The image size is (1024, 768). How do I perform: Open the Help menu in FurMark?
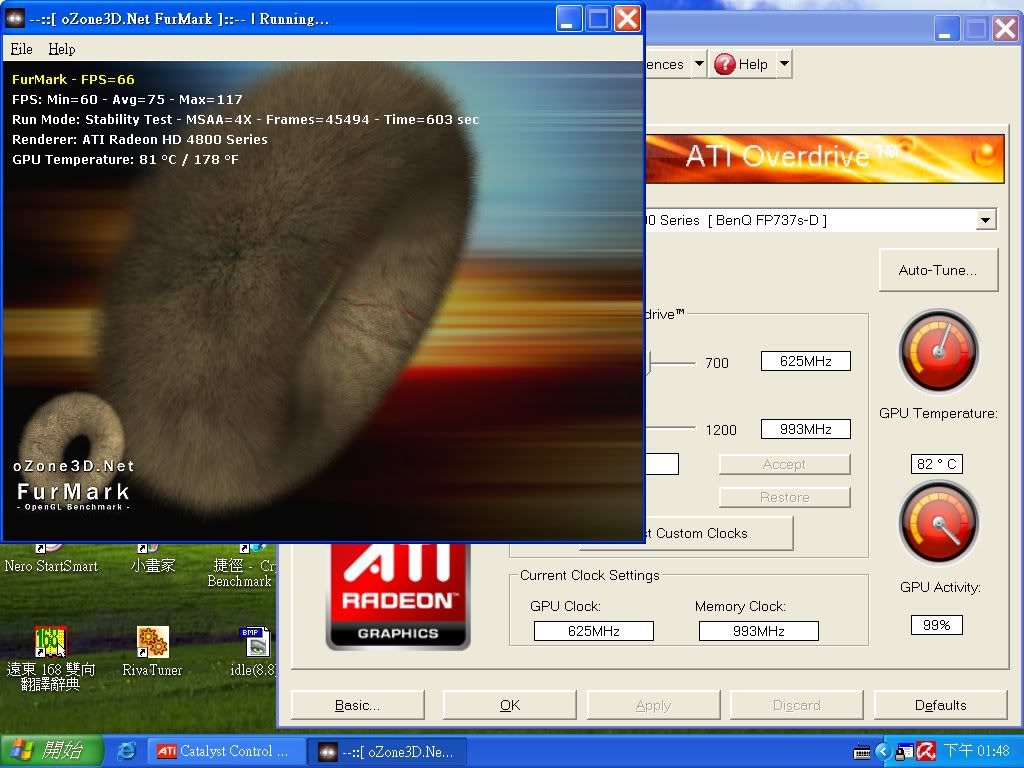pyautogui.click(x=62, y=48)
